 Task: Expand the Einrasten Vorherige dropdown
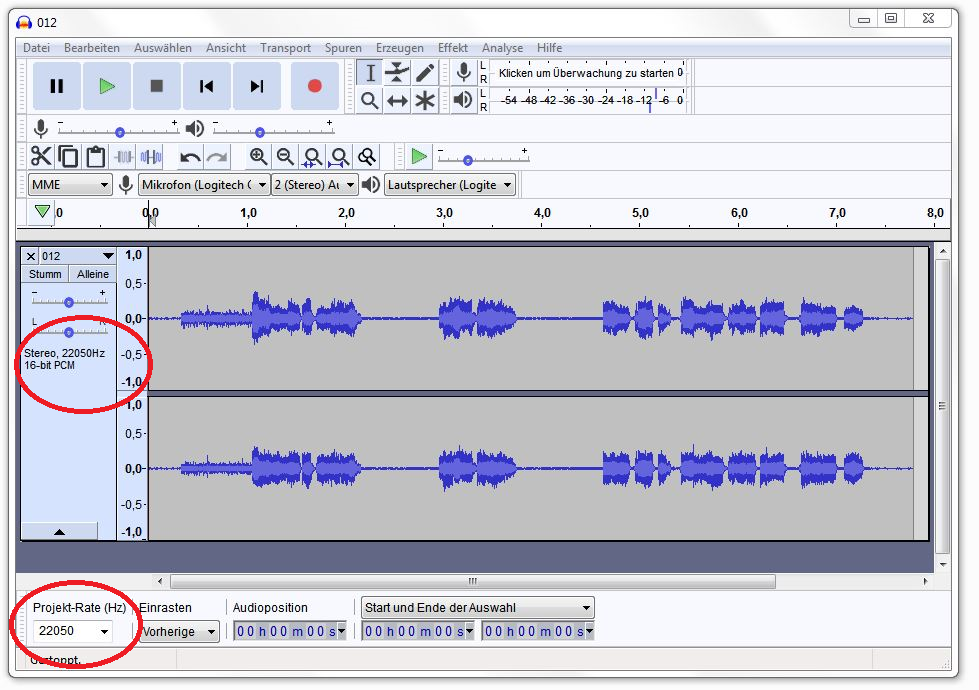[x=180, y=631]
